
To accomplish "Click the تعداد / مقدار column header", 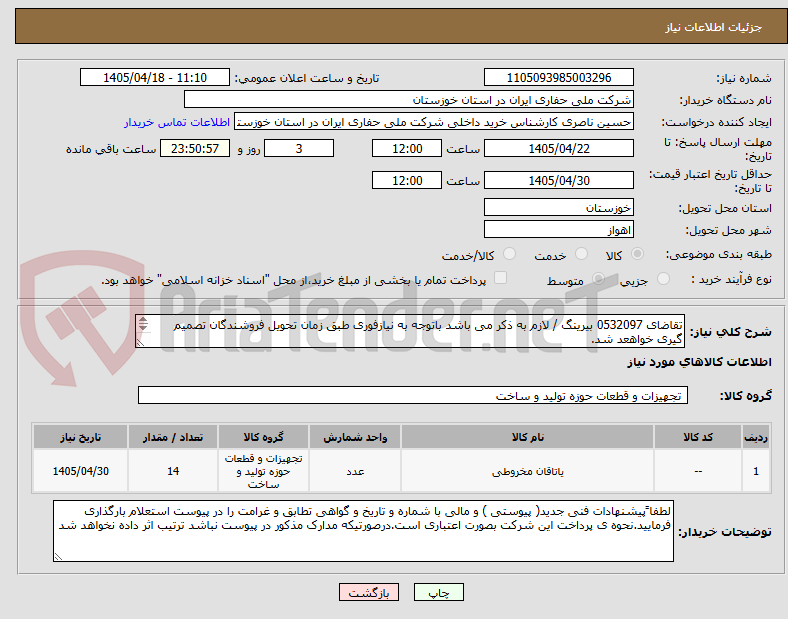I will click(173, 437).
